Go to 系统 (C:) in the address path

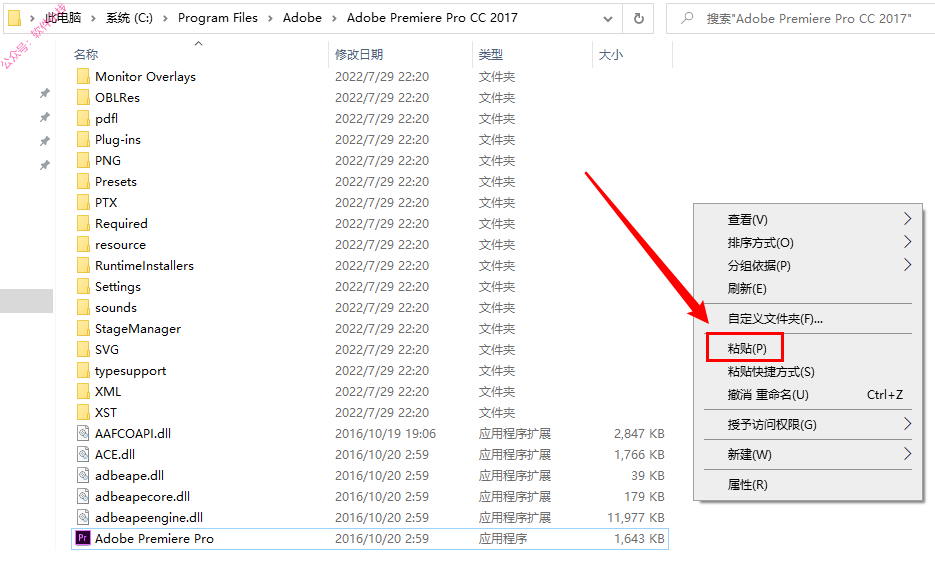click(129, 18)
